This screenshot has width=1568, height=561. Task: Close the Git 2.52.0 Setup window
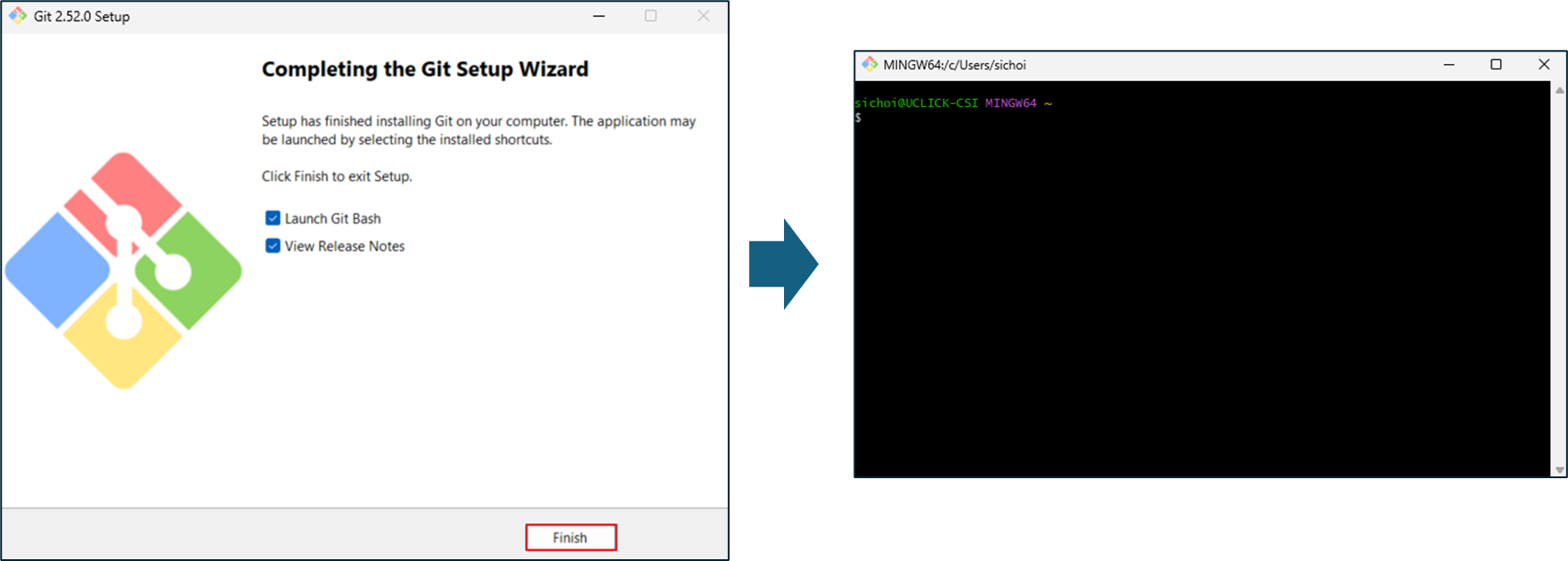point(703,16)
